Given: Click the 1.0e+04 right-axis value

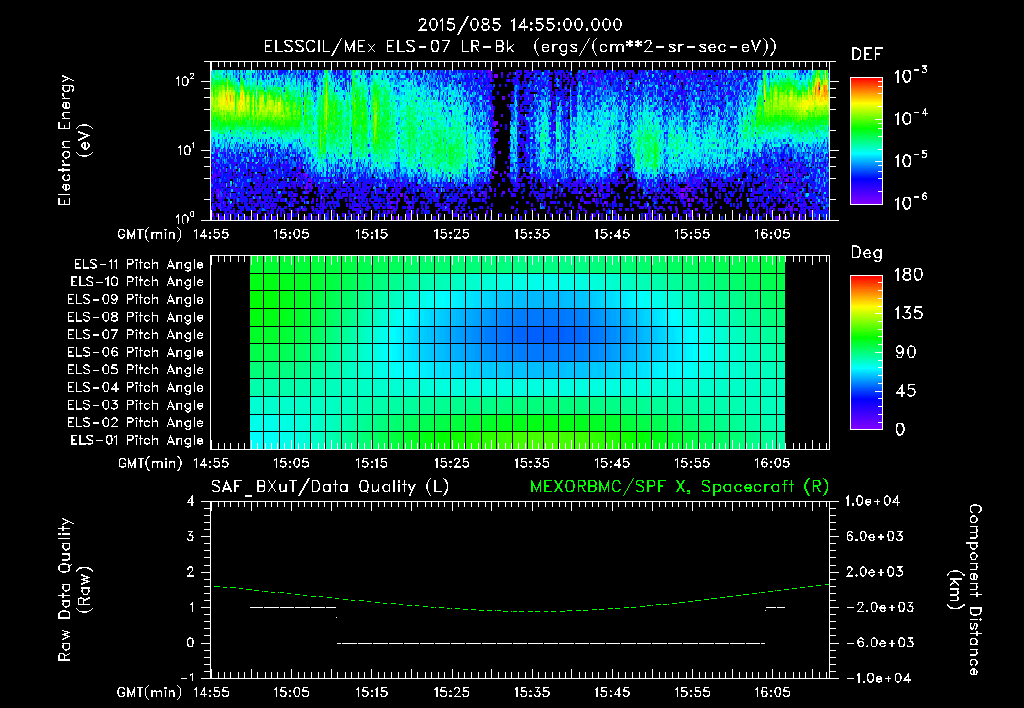Looking at the screenshot, I should 872,501.
